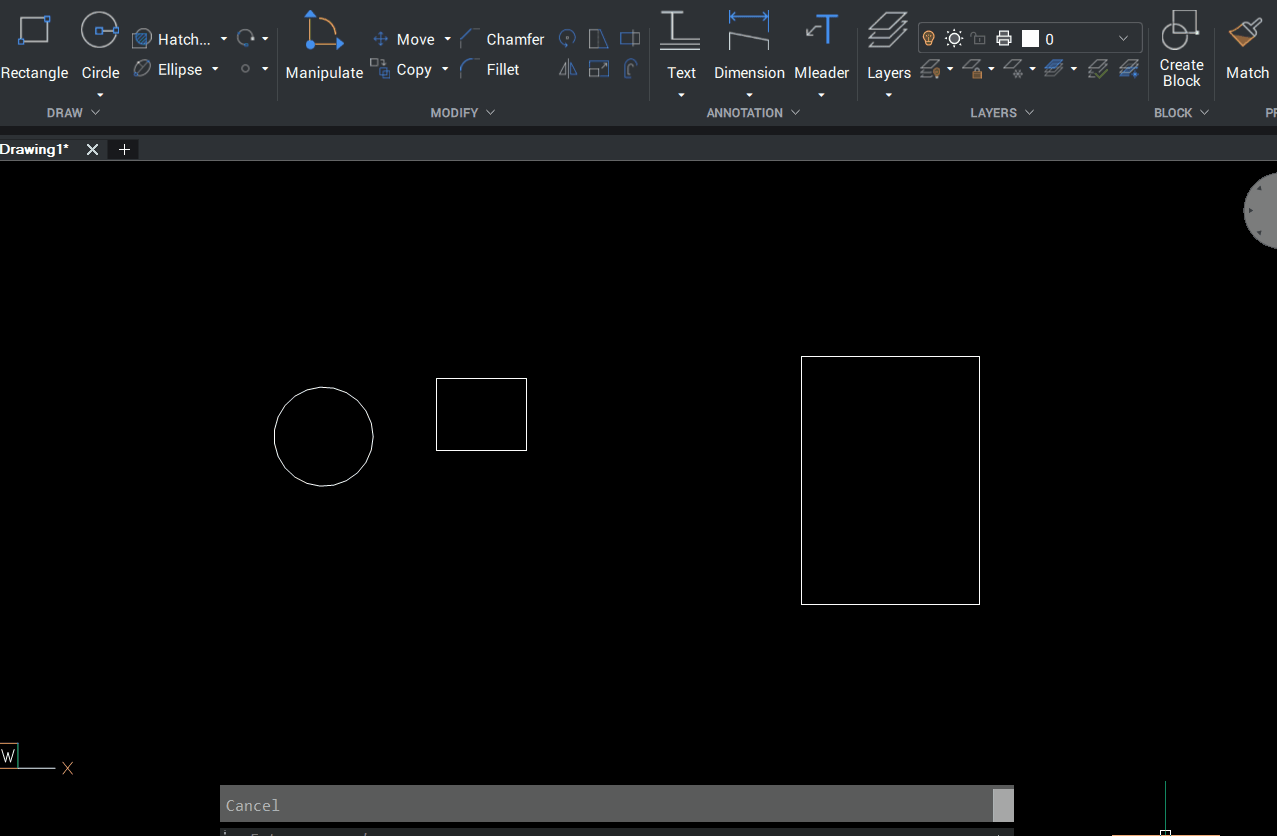Switch to the Drawing1* document tab
Viewport: 1277px width, 836px height.
coord(35,149)
